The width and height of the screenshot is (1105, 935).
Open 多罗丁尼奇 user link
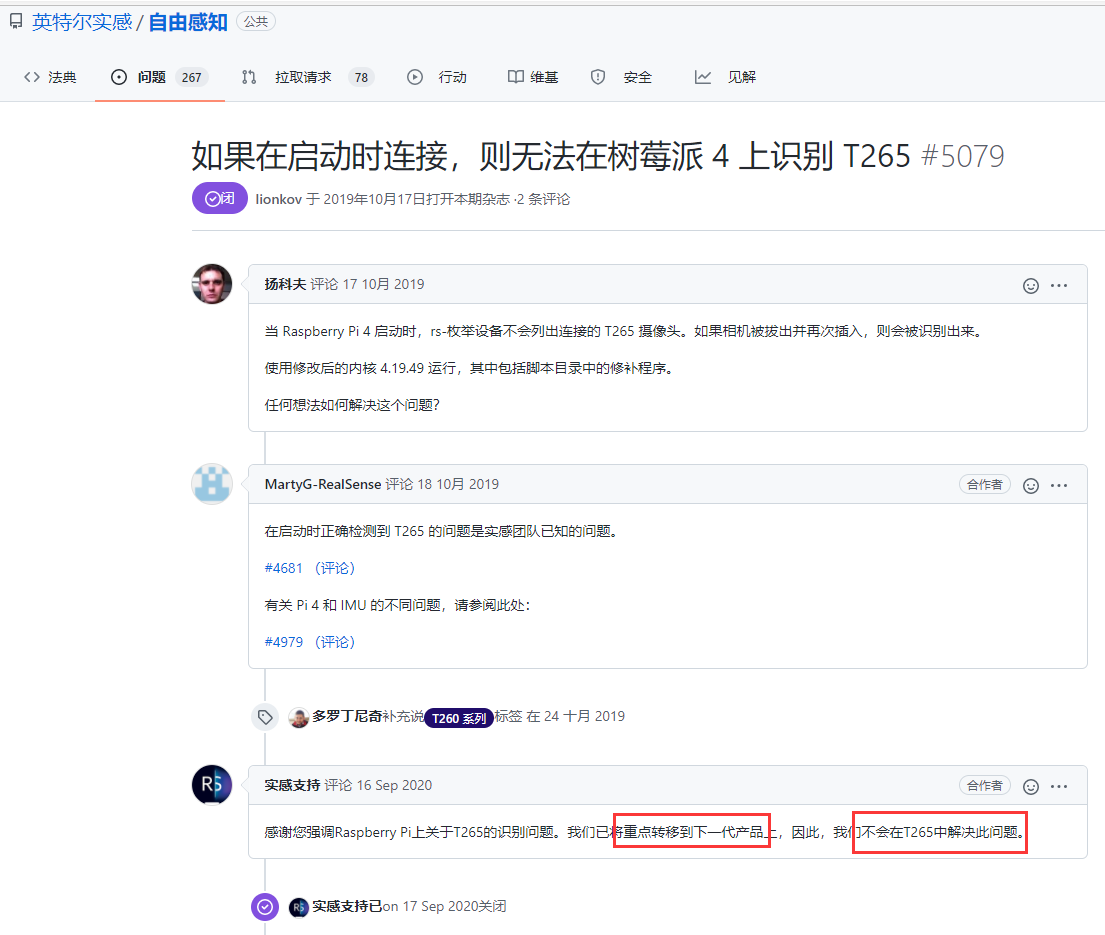coord(347,716)
